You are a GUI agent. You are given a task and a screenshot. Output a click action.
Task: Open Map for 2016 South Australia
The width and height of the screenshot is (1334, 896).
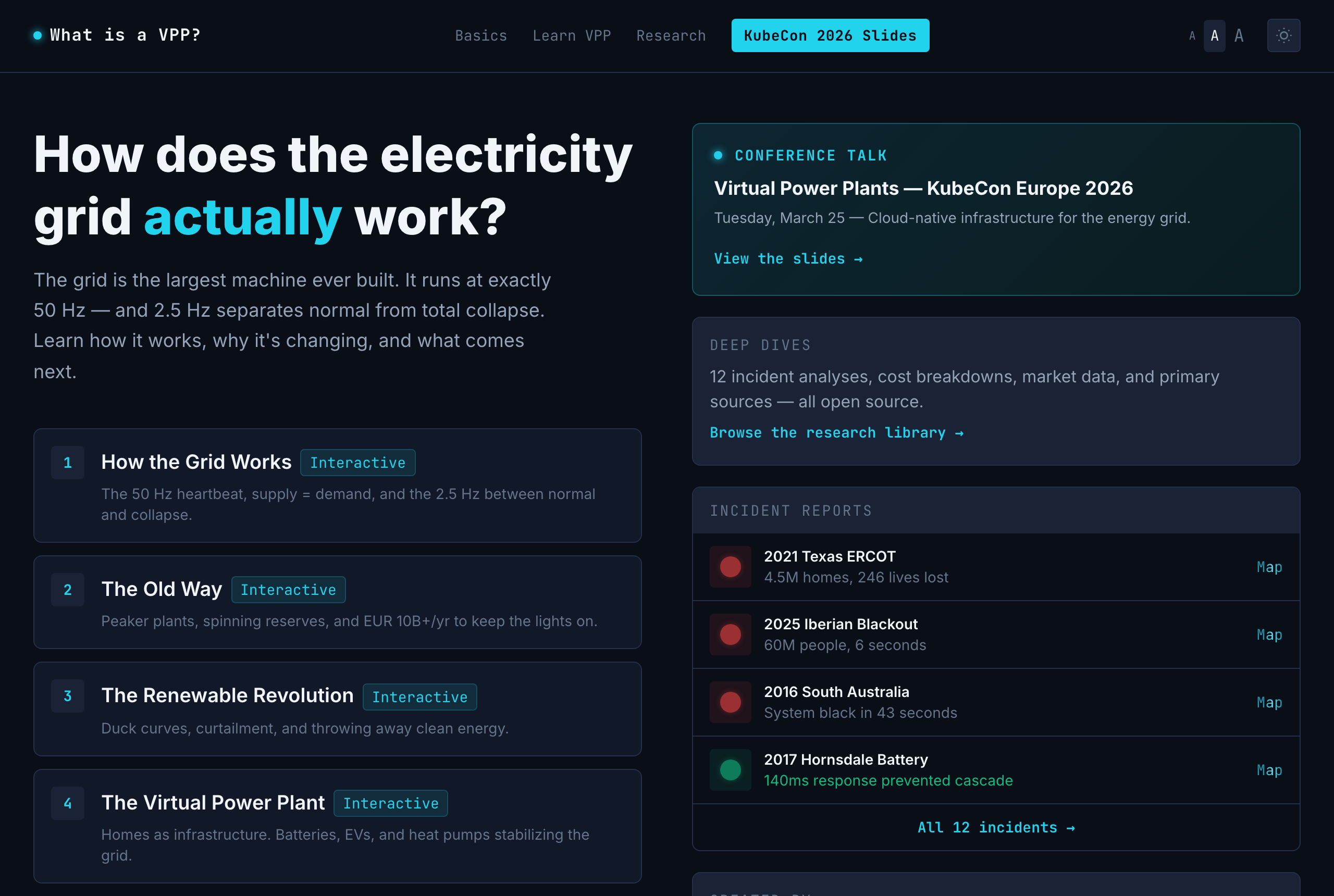pyautogui.click(x=1269, y=702)
